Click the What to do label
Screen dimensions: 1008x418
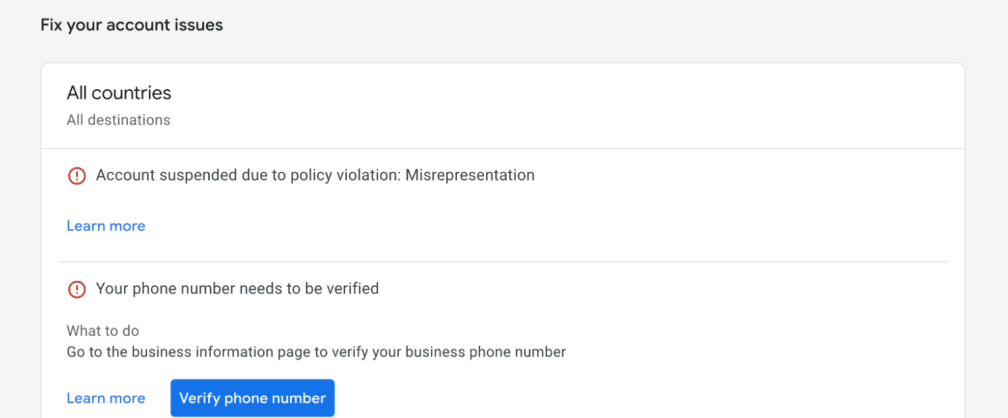pyautogui.click(x=103, y=331)
